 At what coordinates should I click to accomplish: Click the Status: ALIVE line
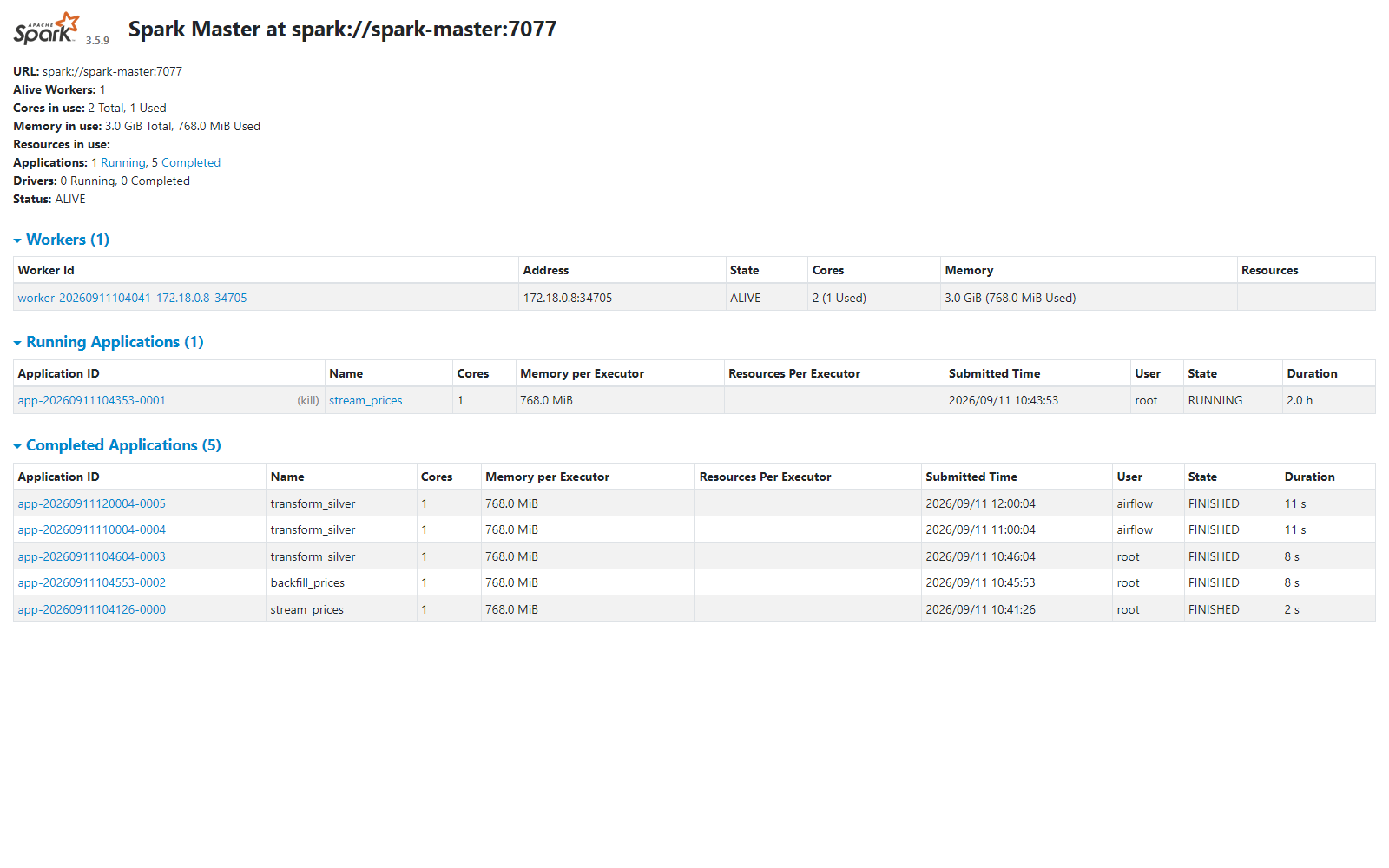click(x=49, y=199)
